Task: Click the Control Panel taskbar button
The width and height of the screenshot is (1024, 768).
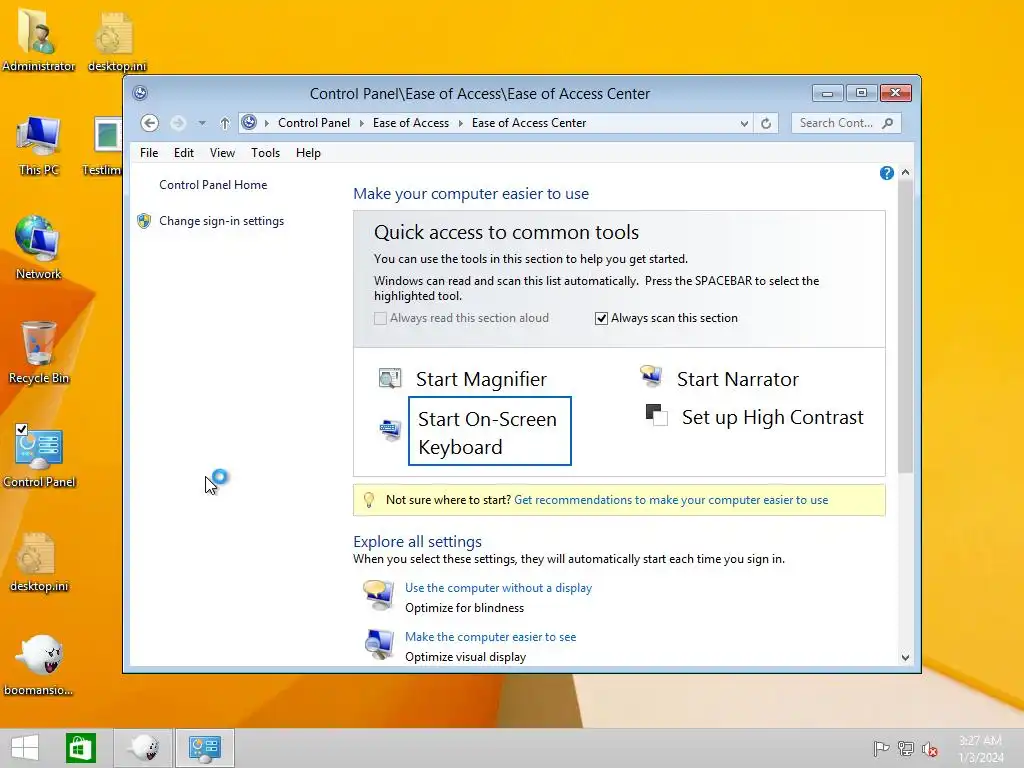Action: pyautogui.click(x=205, y=748)
